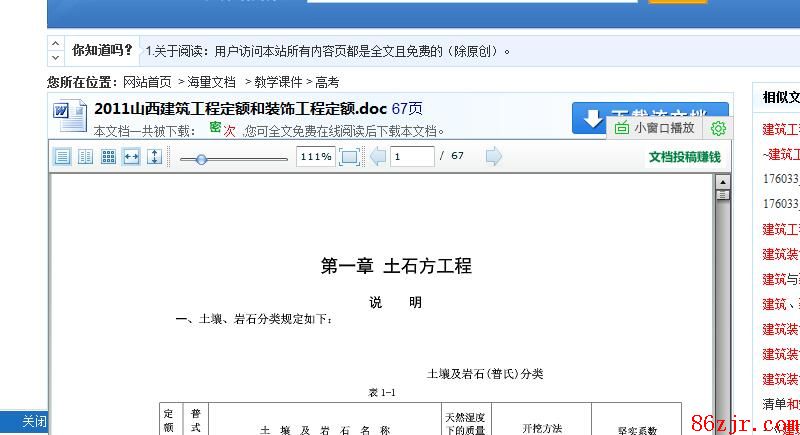Click scrollbar up arrow in document viewer
800x435 pixels.
(x=722, y=181)
